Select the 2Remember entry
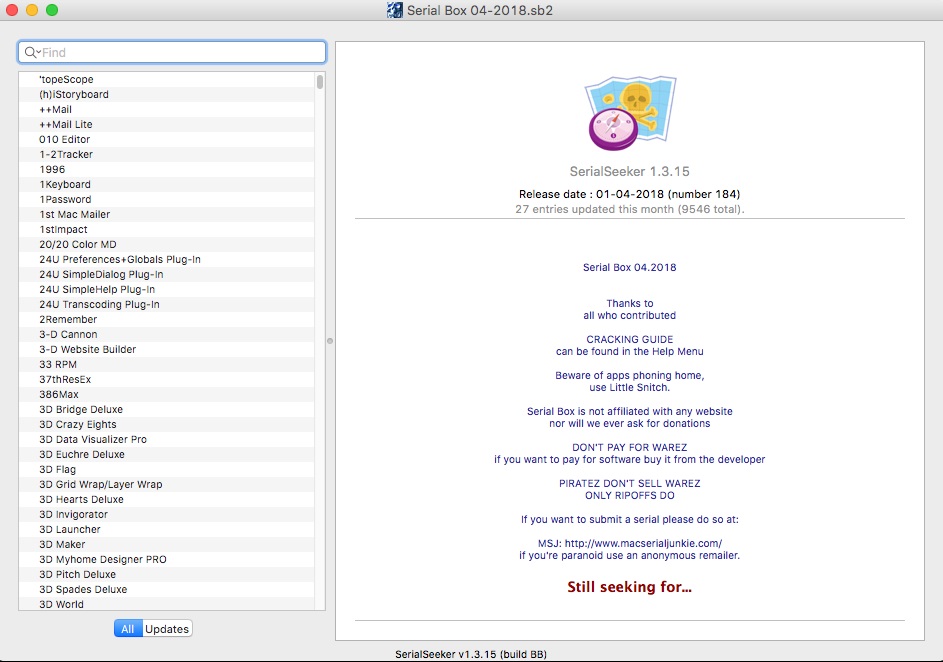This screenshot has height=662, width=943. pyautogui.click(x=167, y=320)
